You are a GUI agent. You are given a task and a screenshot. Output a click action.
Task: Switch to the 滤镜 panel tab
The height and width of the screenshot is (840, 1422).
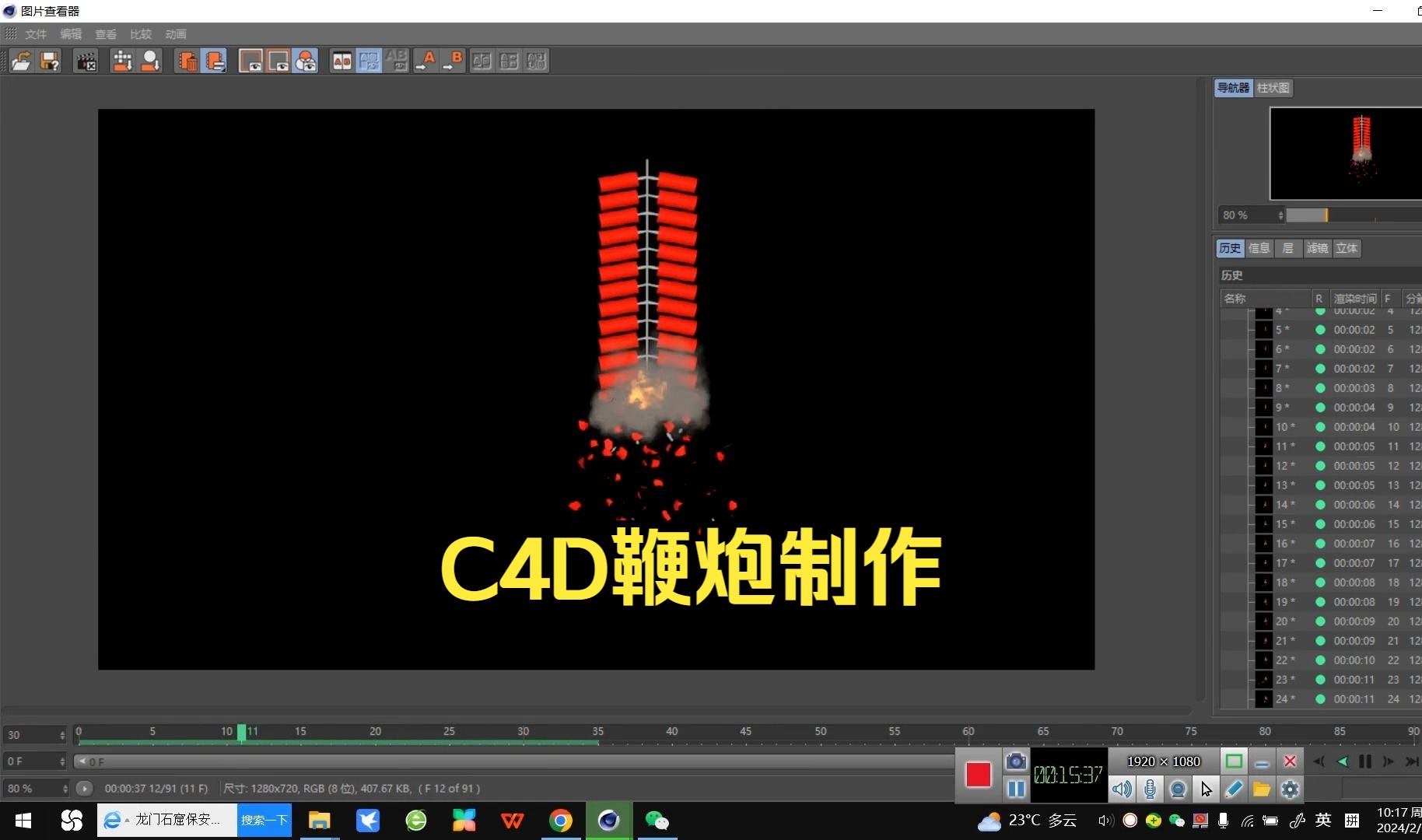pyautogui.click(x=1317, y=248)
